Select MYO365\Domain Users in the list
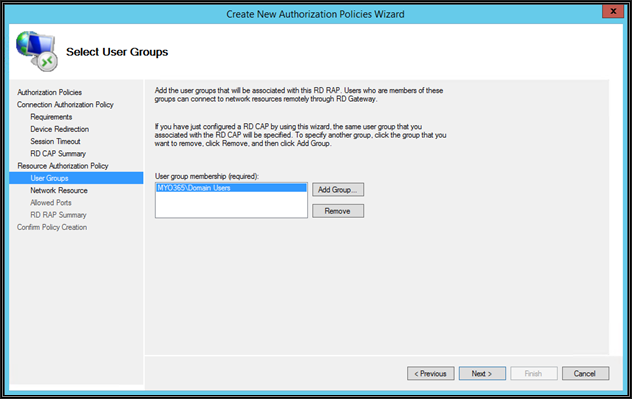 pos(231,188)
